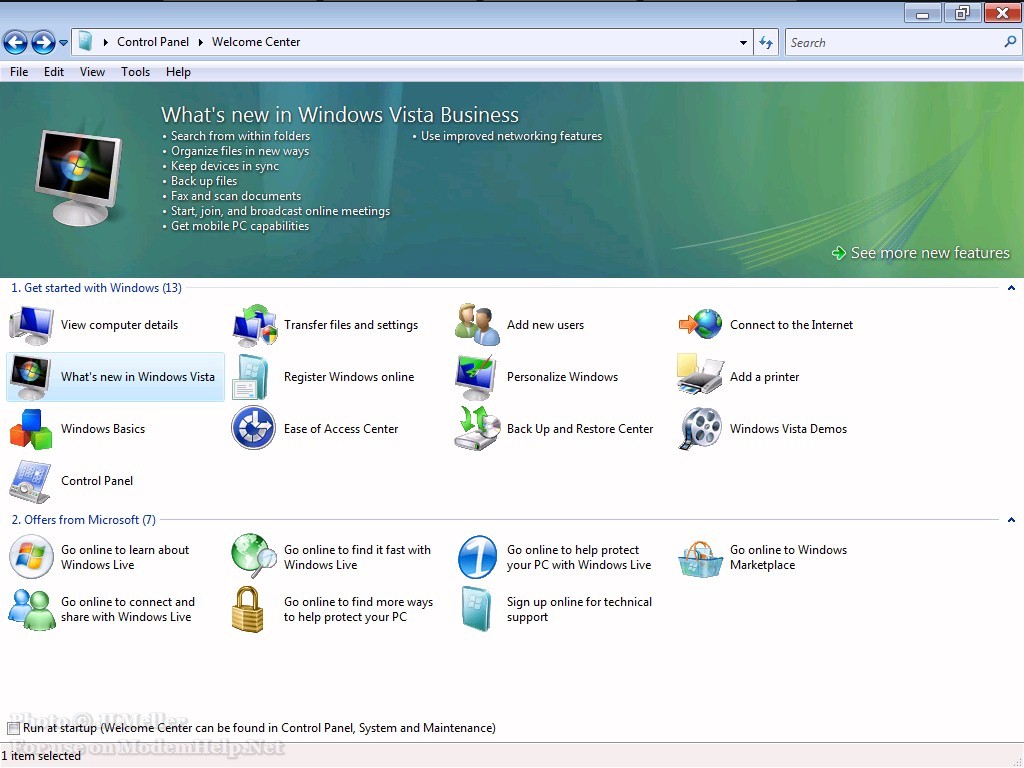Click the Back navigation arrow

pyautogui.click(x=15, y=42)
